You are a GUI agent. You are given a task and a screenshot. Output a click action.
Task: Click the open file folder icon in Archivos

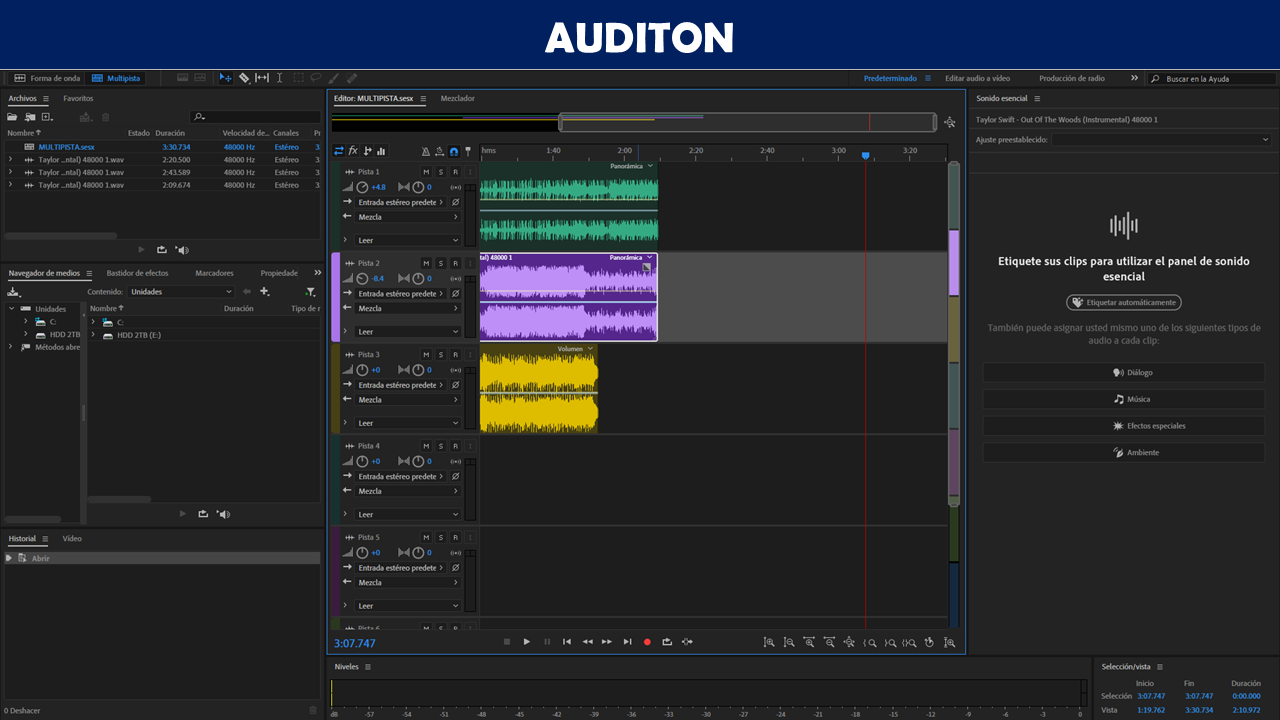13,117
